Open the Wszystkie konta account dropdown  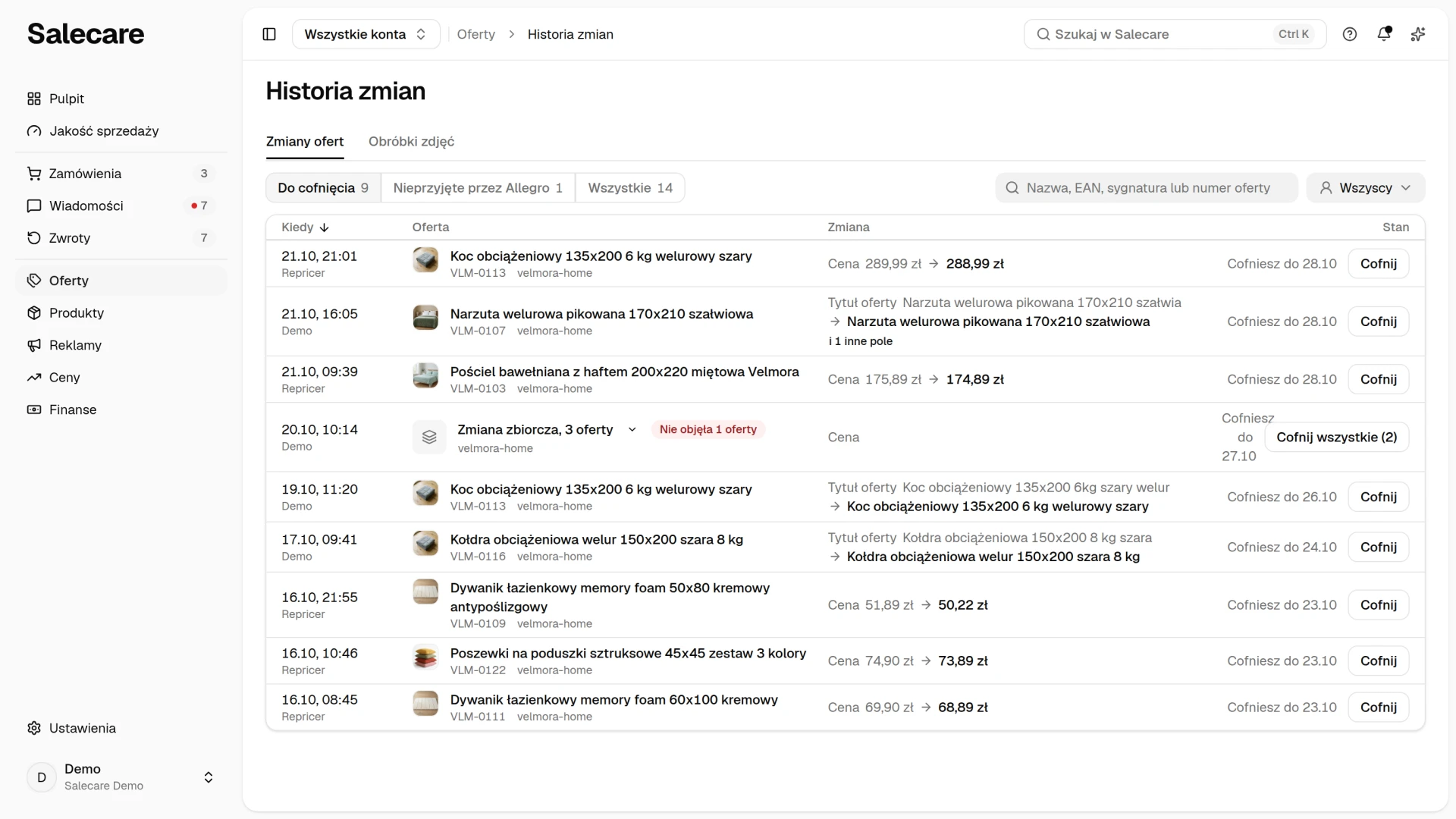pyautogui.click(x=366, y=34)
